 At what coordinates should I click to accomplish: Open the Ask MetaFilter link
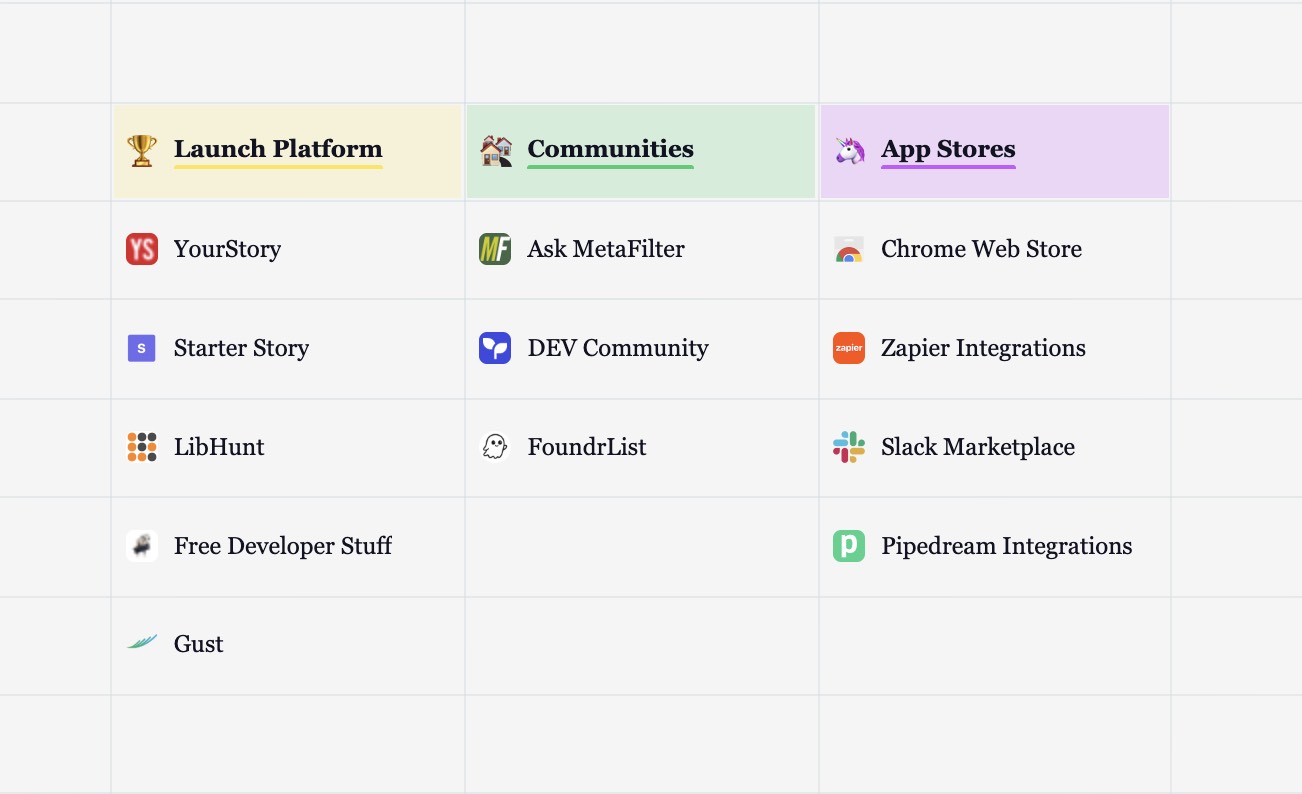click(x=606, y=249)
